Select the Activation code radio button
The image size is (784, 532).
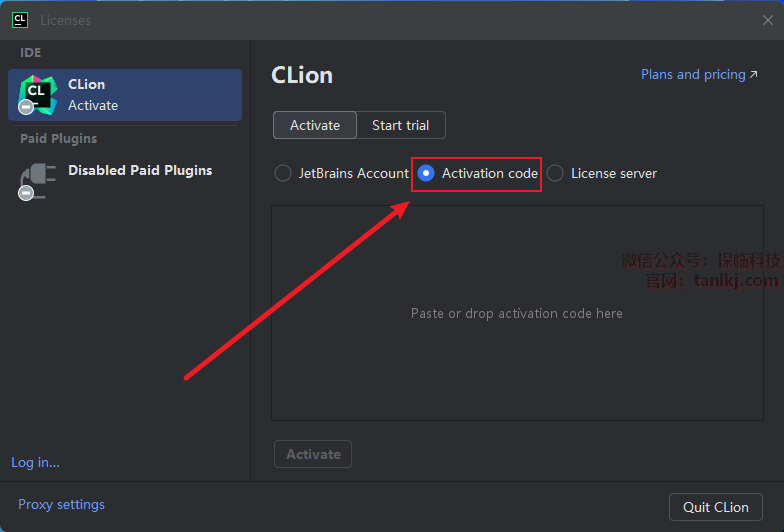coord(426,173)
